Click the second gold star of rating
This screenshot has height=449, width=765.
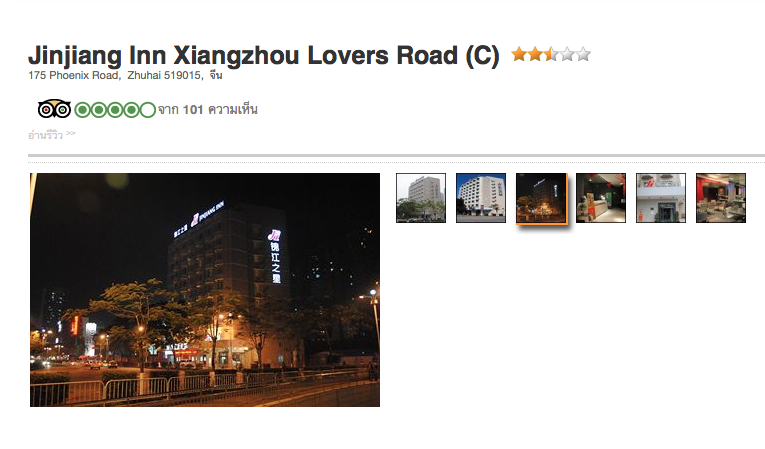[x=535, y=54]
